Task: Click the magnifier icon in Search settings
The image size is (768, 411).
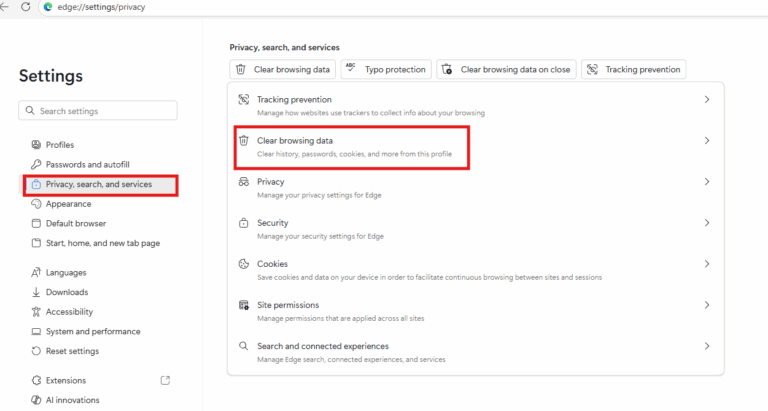Action: [30, 111]
